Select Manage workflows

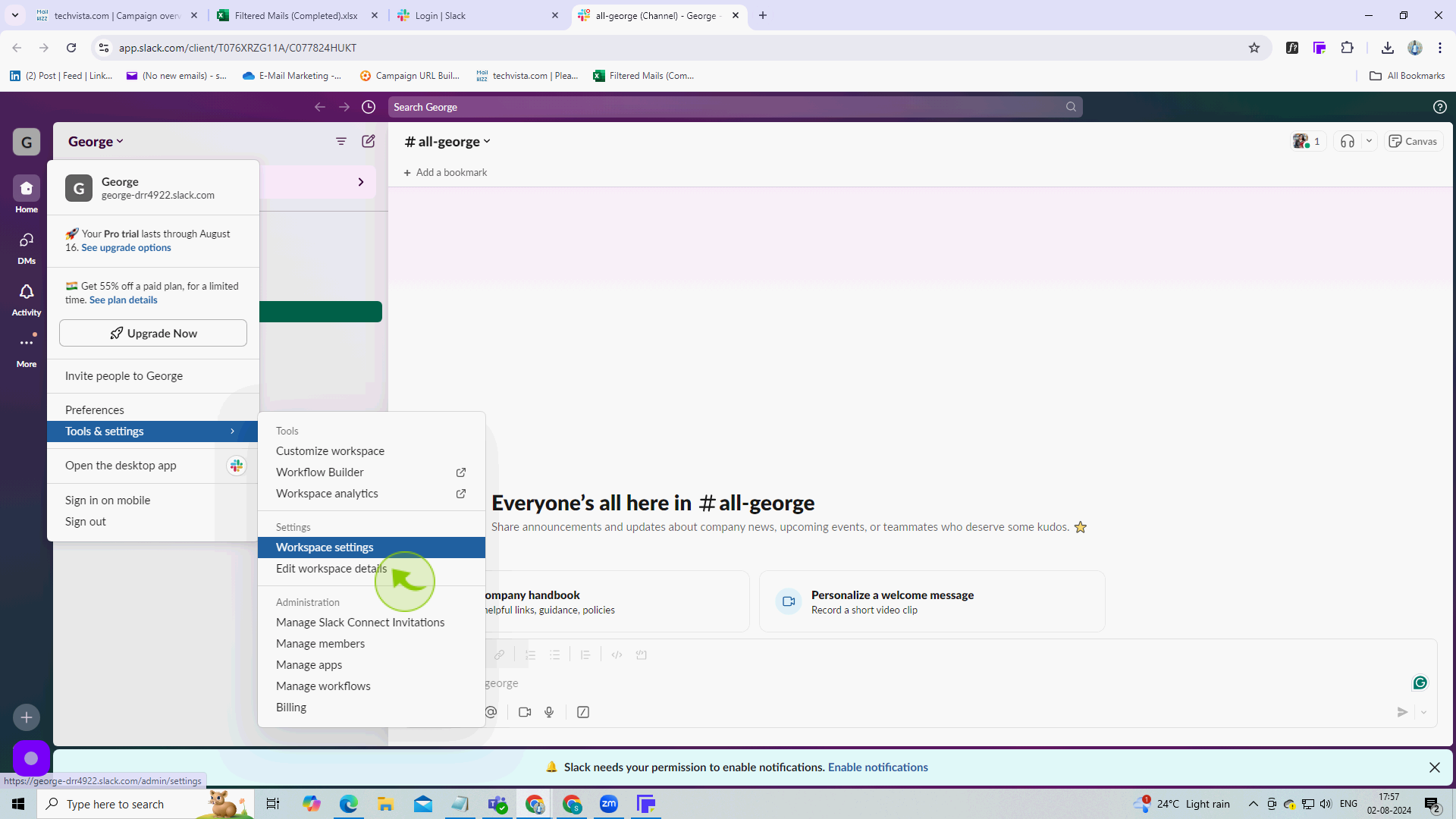[372, 686]
